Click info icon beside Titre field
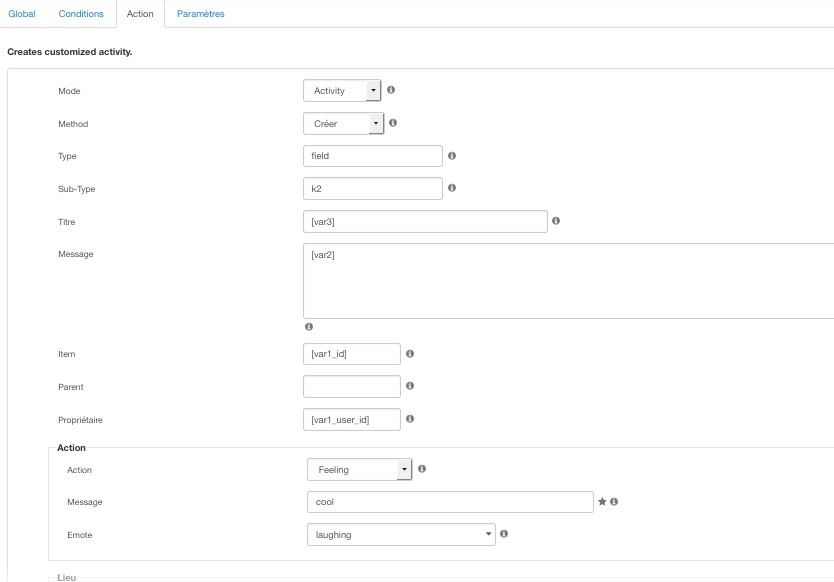This screenshot has width=834, height=582. click(556, 221)
